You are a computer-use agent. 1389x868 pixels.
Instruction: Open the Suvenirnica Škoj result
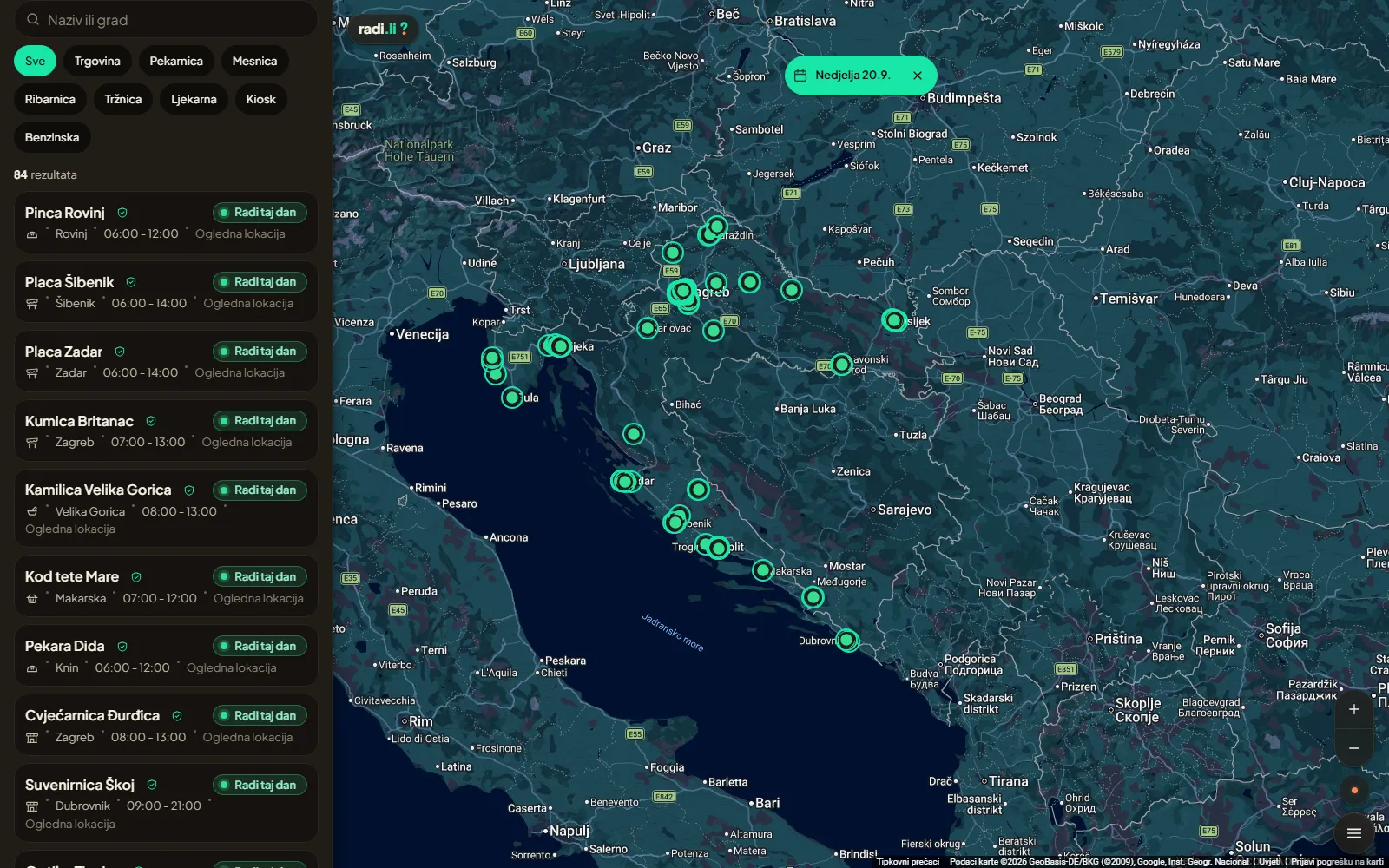(166, 803)
